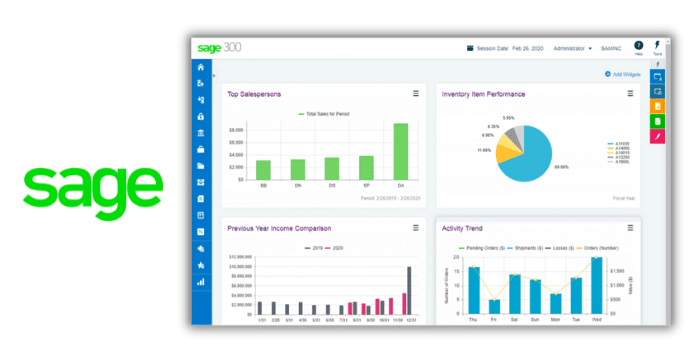700x360 pixels.
Task: Click the Wed bar in Activity Trend
Action: point(597,285)
